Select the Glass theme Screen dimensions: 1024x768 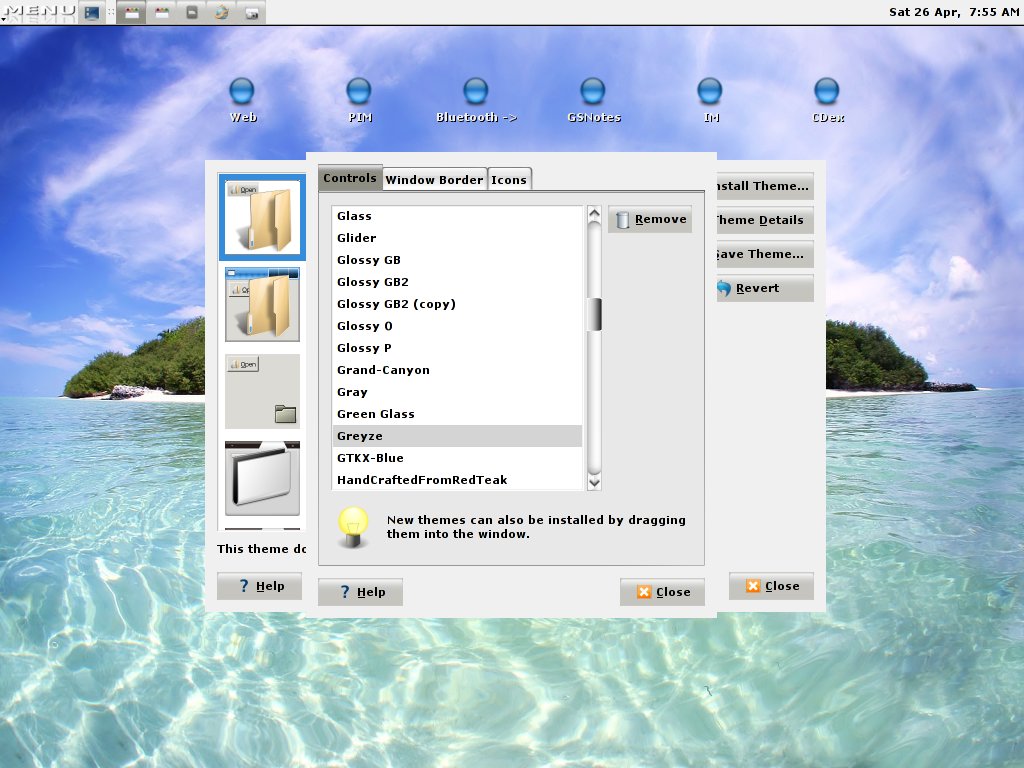click(457, 216)
